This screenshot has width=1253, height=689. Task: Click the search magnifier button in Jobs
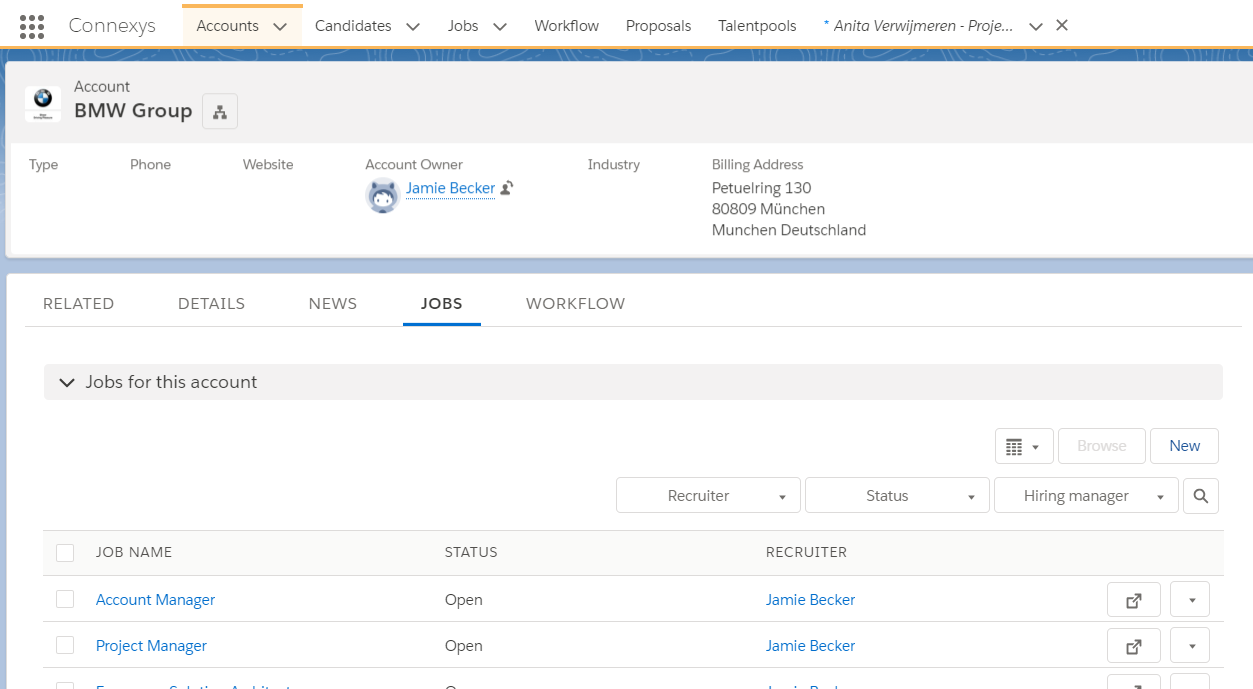point(1201,496)
